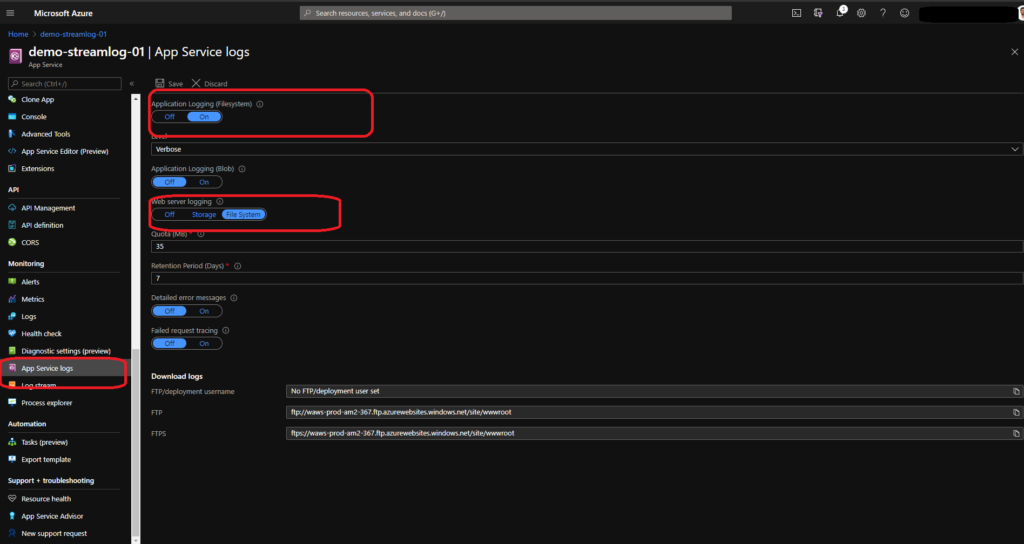Image resolution: width=1024 pixels, height=544 pixels.
Task: Open Health check icon in sidebar
Action: 12,334
